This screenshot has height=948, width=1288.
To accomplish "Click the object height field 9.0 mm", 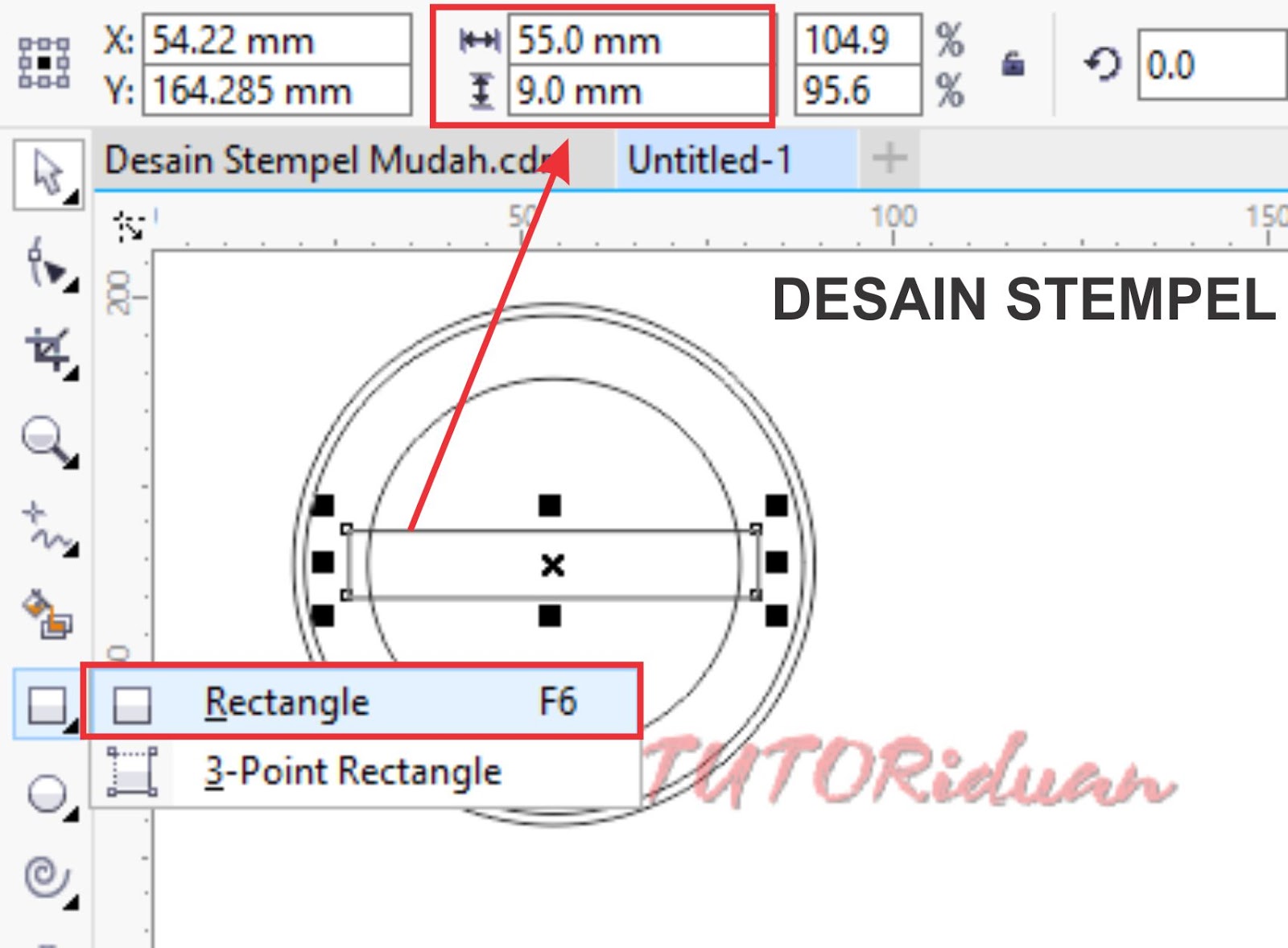I will (x=638, y=91).
